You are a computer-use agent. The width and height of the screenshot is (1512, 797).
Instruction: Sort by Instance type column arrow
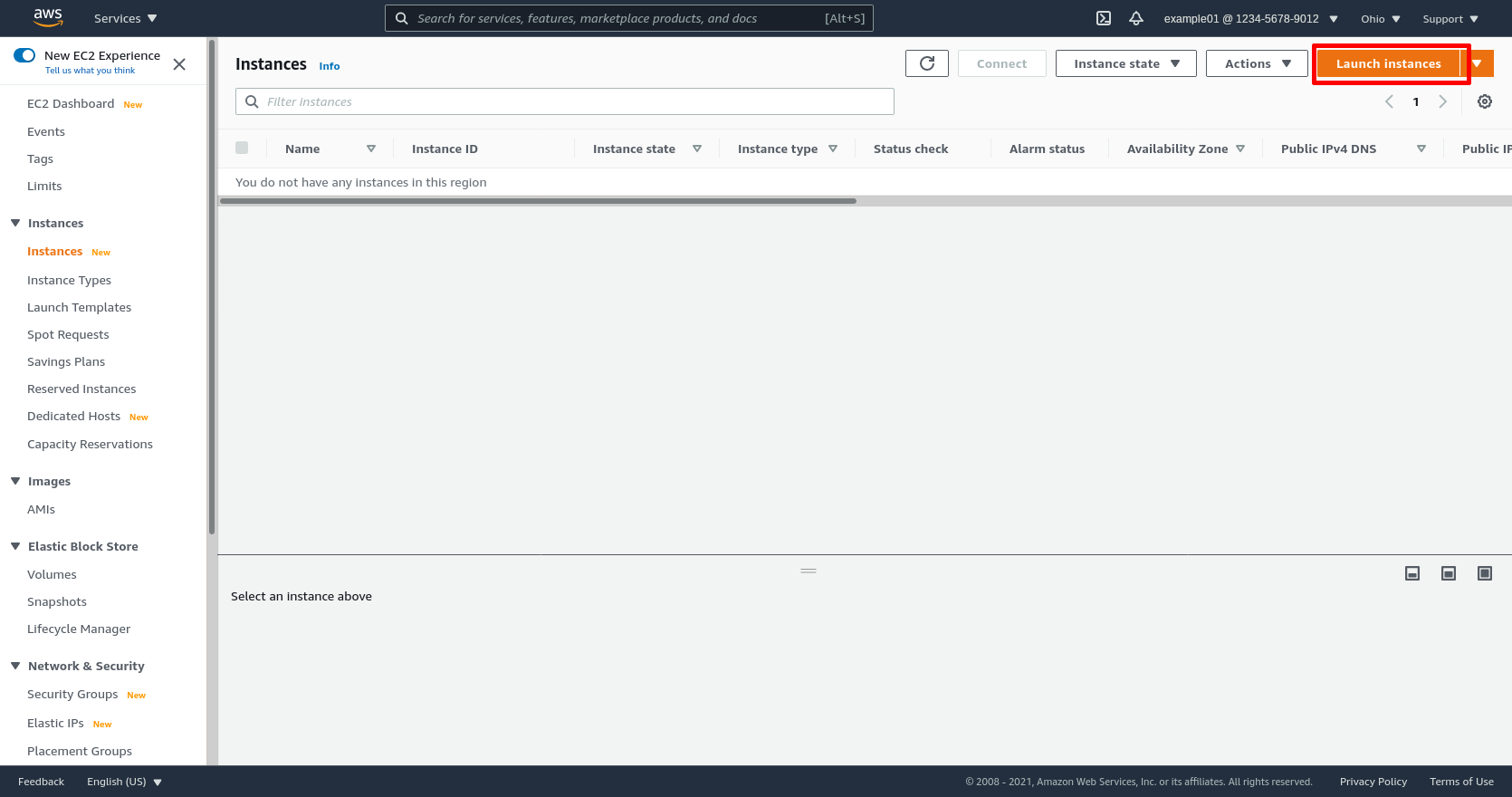click(x=833, y=149)
